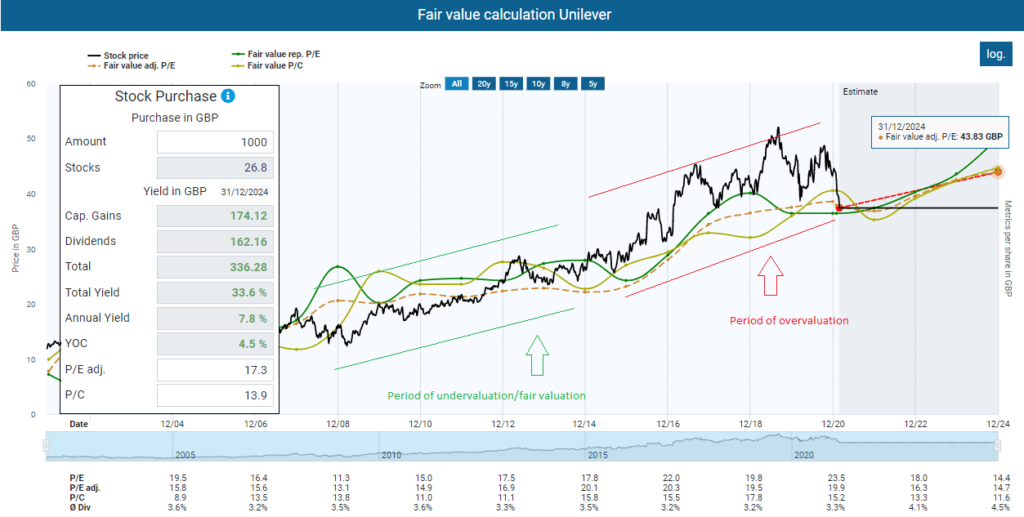1024x517 pixels.
Task: Click the P/E value 23.5
Action: pos(835,478)
